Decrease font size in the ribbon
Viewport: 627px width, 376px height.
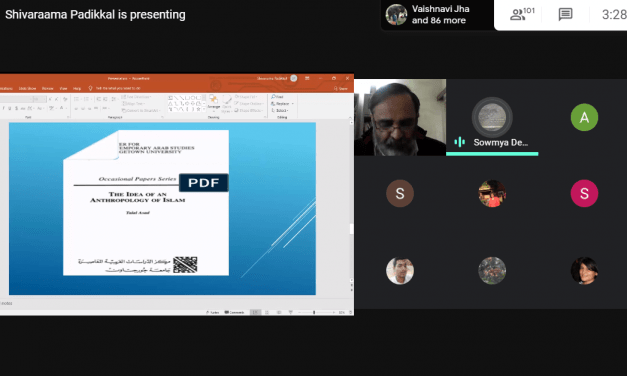56,99
